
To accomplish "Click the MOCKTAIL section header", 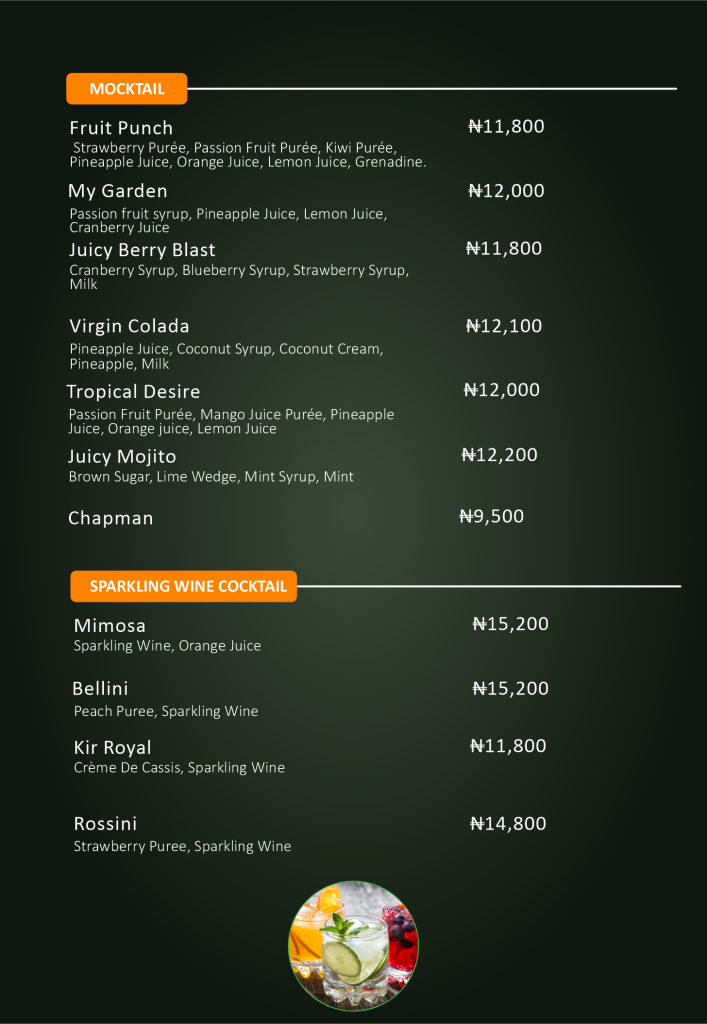I will 126,89.
